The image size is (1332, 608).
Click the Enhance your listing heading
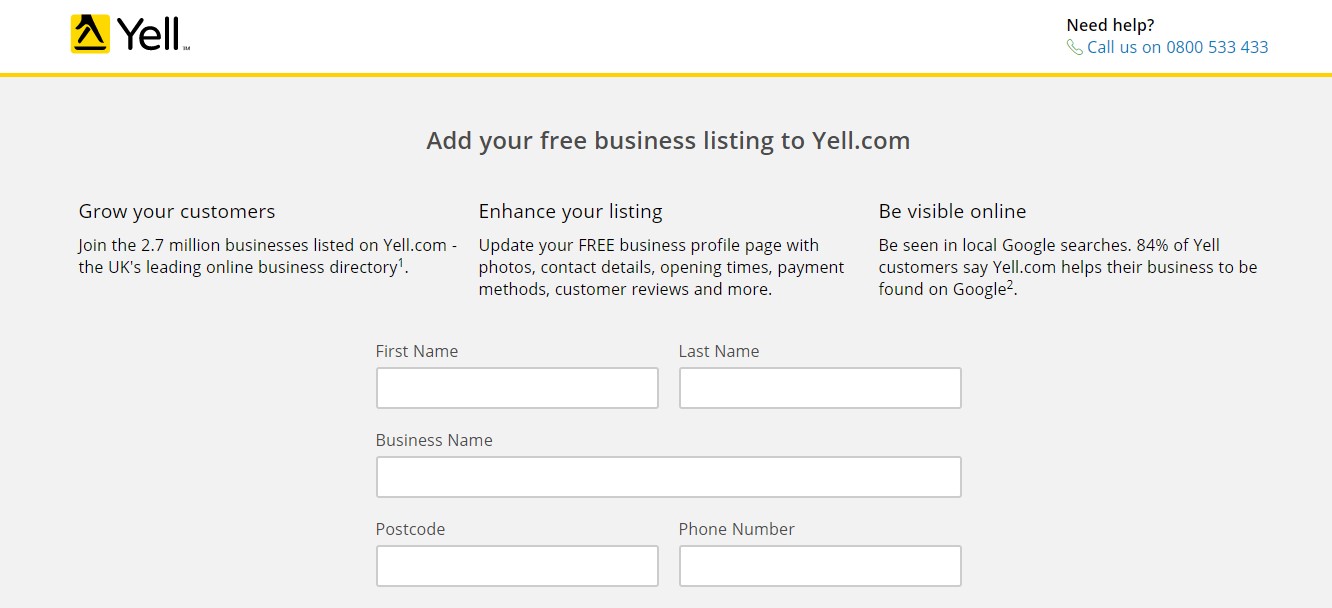click(x=570, y=211)
